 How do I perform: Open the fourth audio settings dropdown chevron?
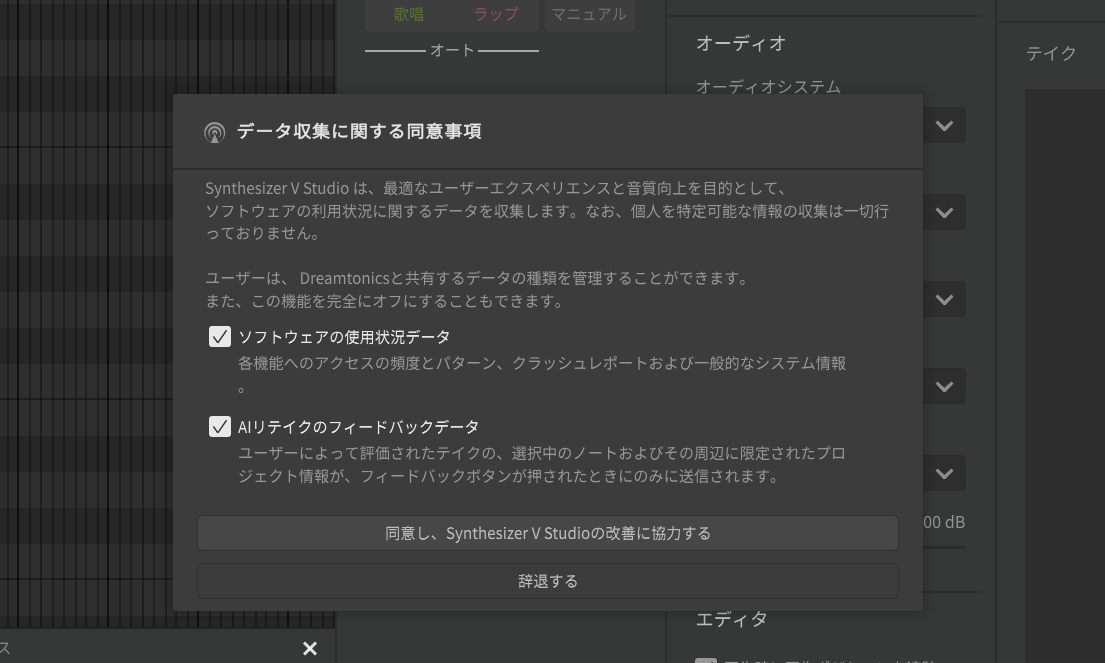(944, 387)
